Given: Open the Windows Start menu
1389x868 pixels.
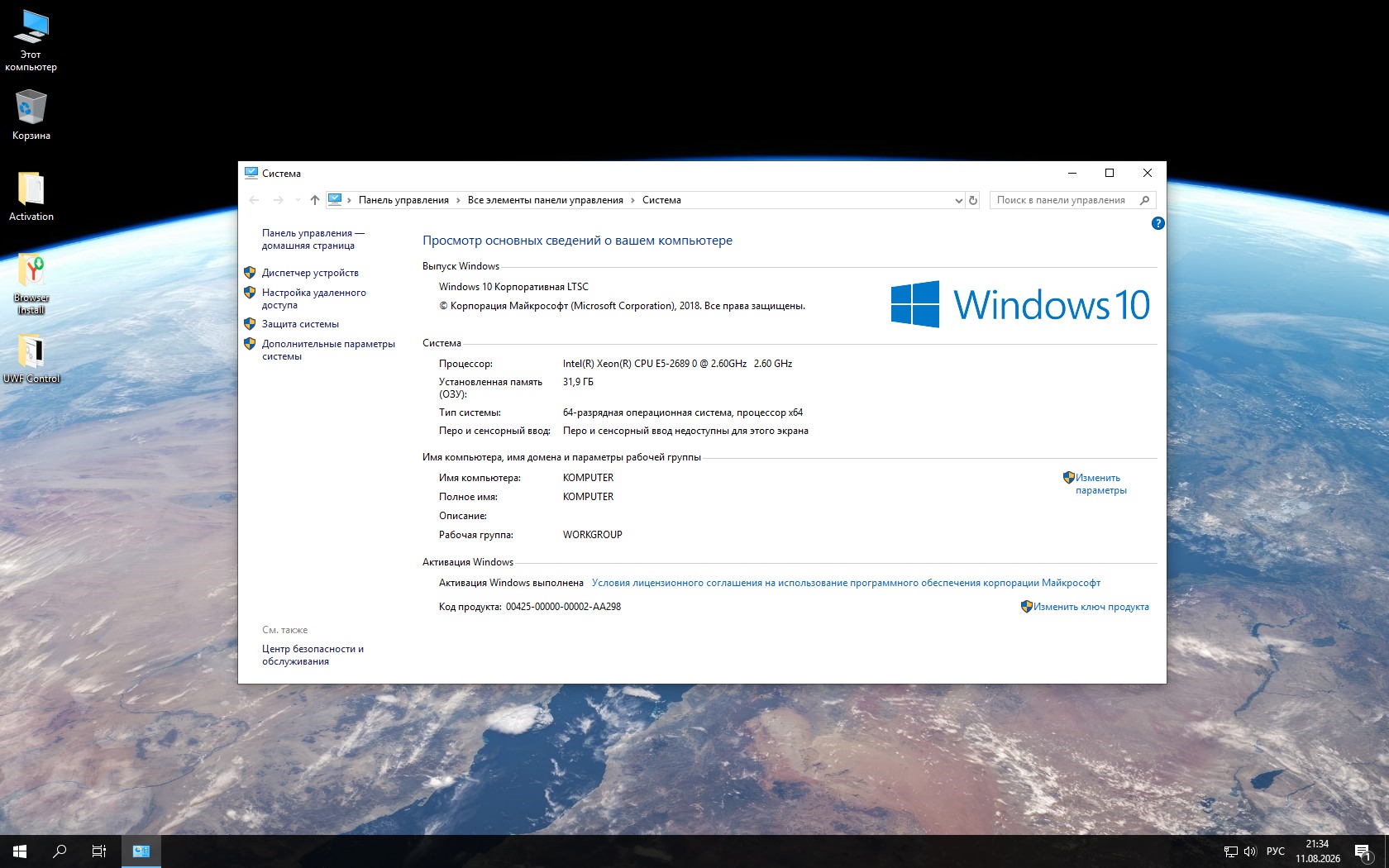Looking at the screenshot, I should 20,851.
